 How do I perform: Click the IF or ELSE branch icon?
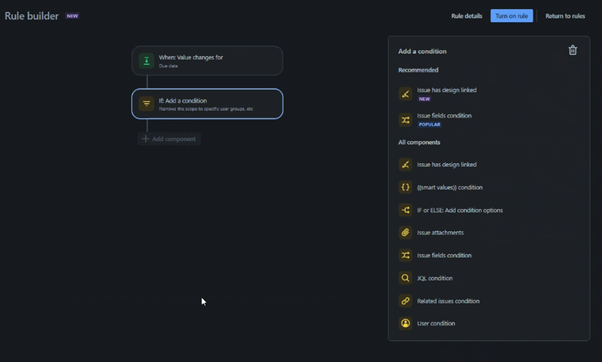tap(405, 210)
